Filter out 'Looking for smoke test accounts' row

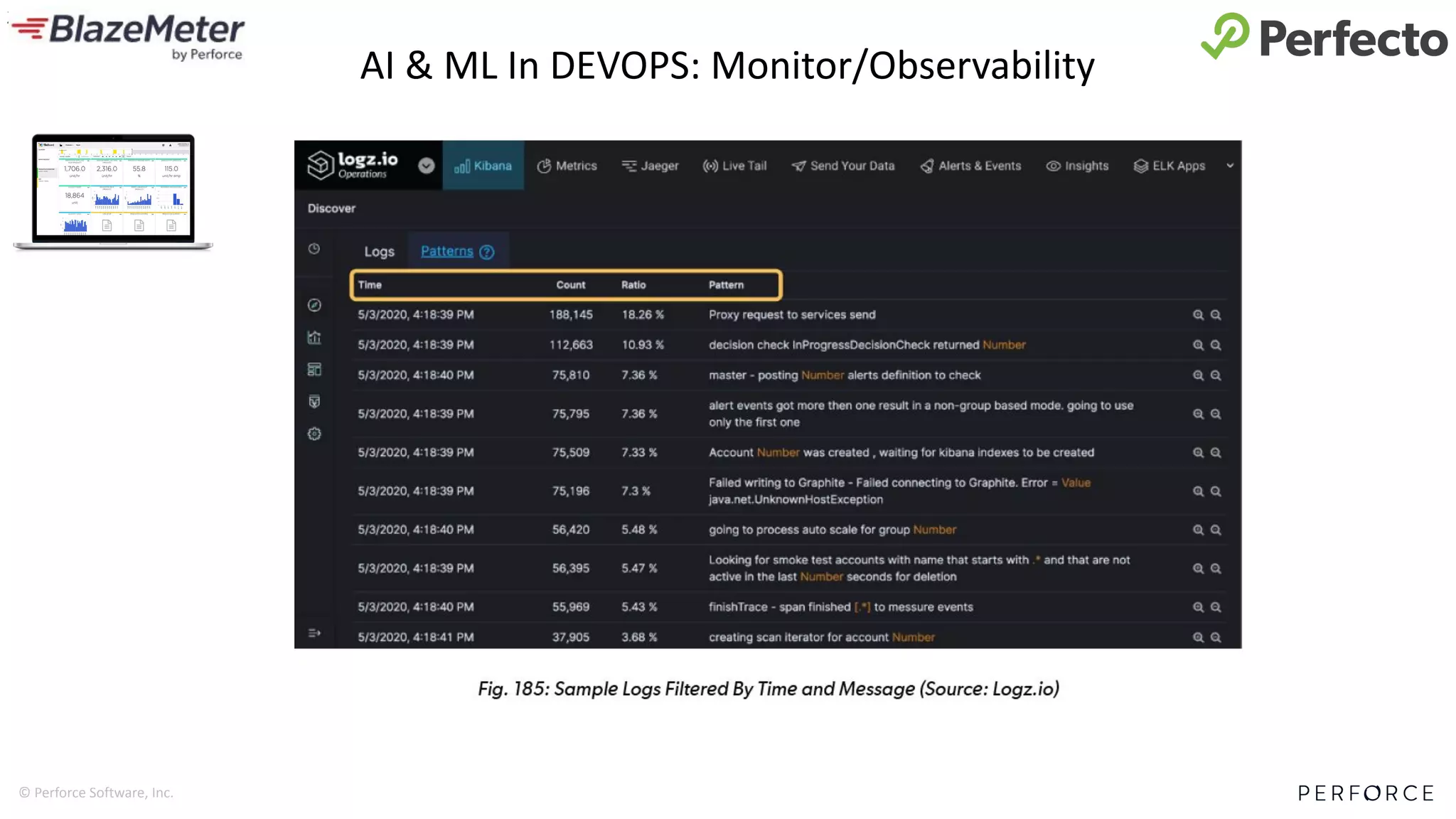(1216, 569)
